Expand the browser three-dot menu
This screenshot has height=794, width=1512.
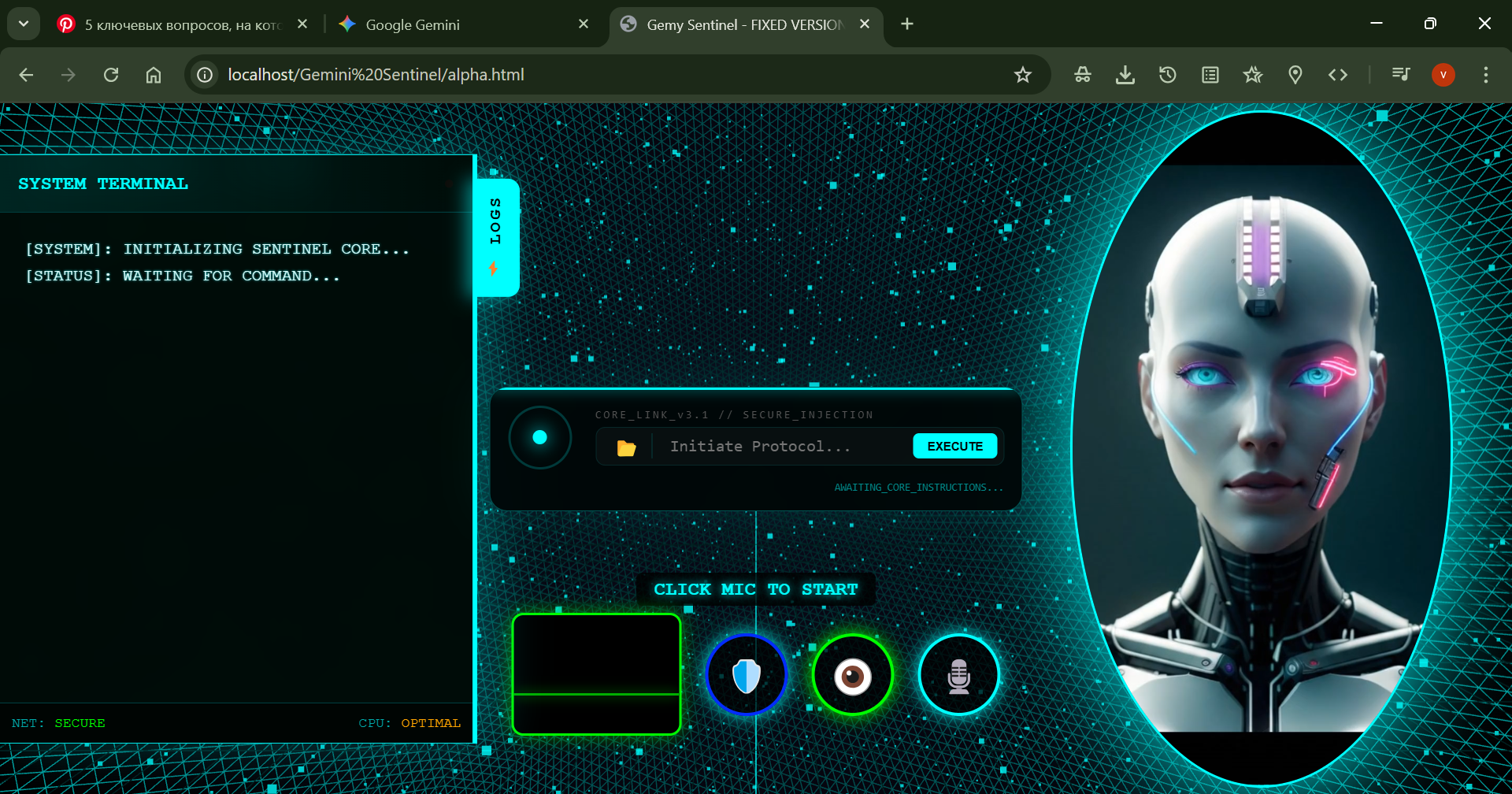tap(1486, 75)
